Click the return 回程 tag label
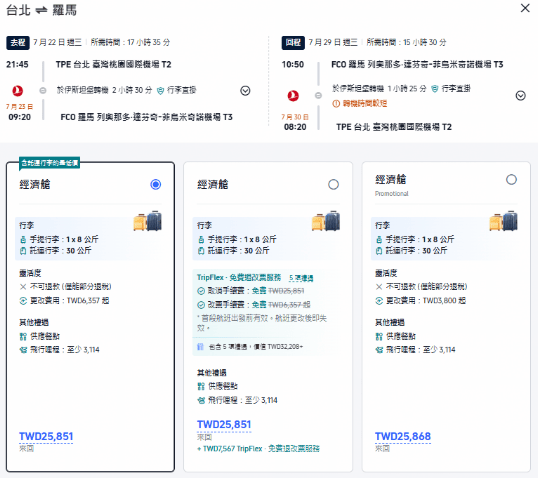The height and width of the screenshot is (478, 538). pos(293,43)
